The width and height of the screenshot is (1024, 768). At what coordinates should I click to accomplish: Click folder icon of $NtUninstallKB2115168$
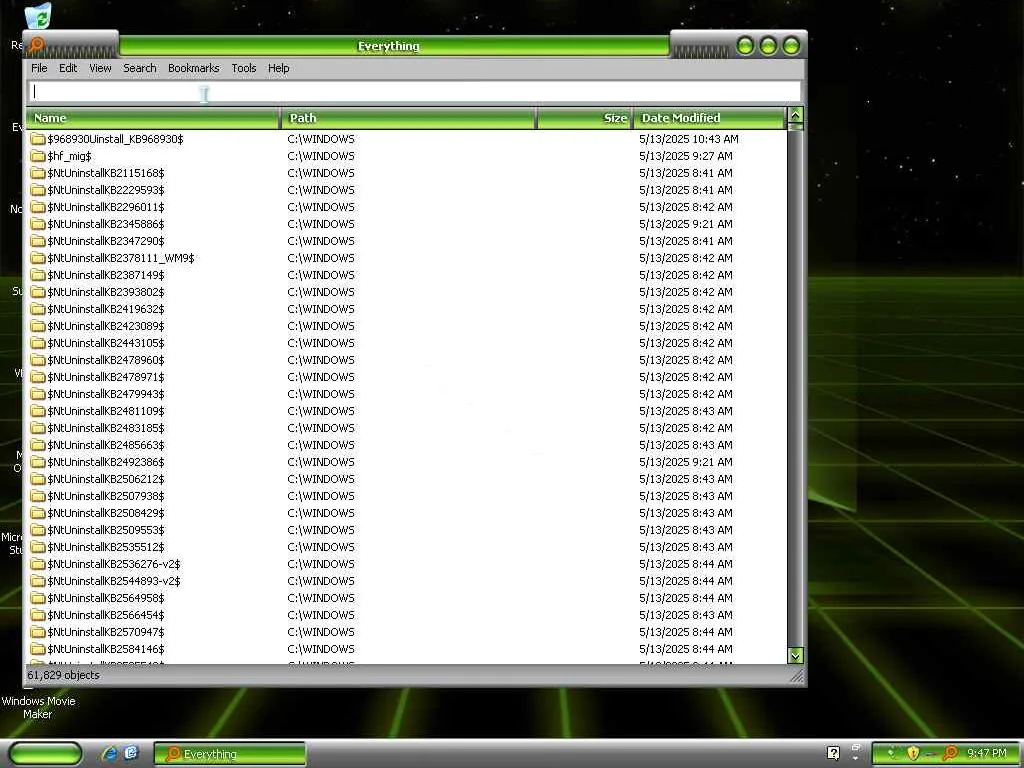38,173
